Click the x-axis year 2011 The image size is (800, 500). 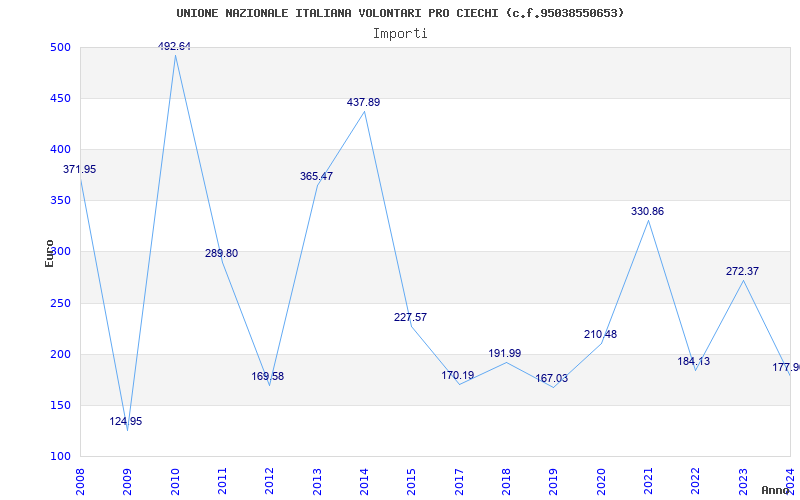click(x=222, y=481)
